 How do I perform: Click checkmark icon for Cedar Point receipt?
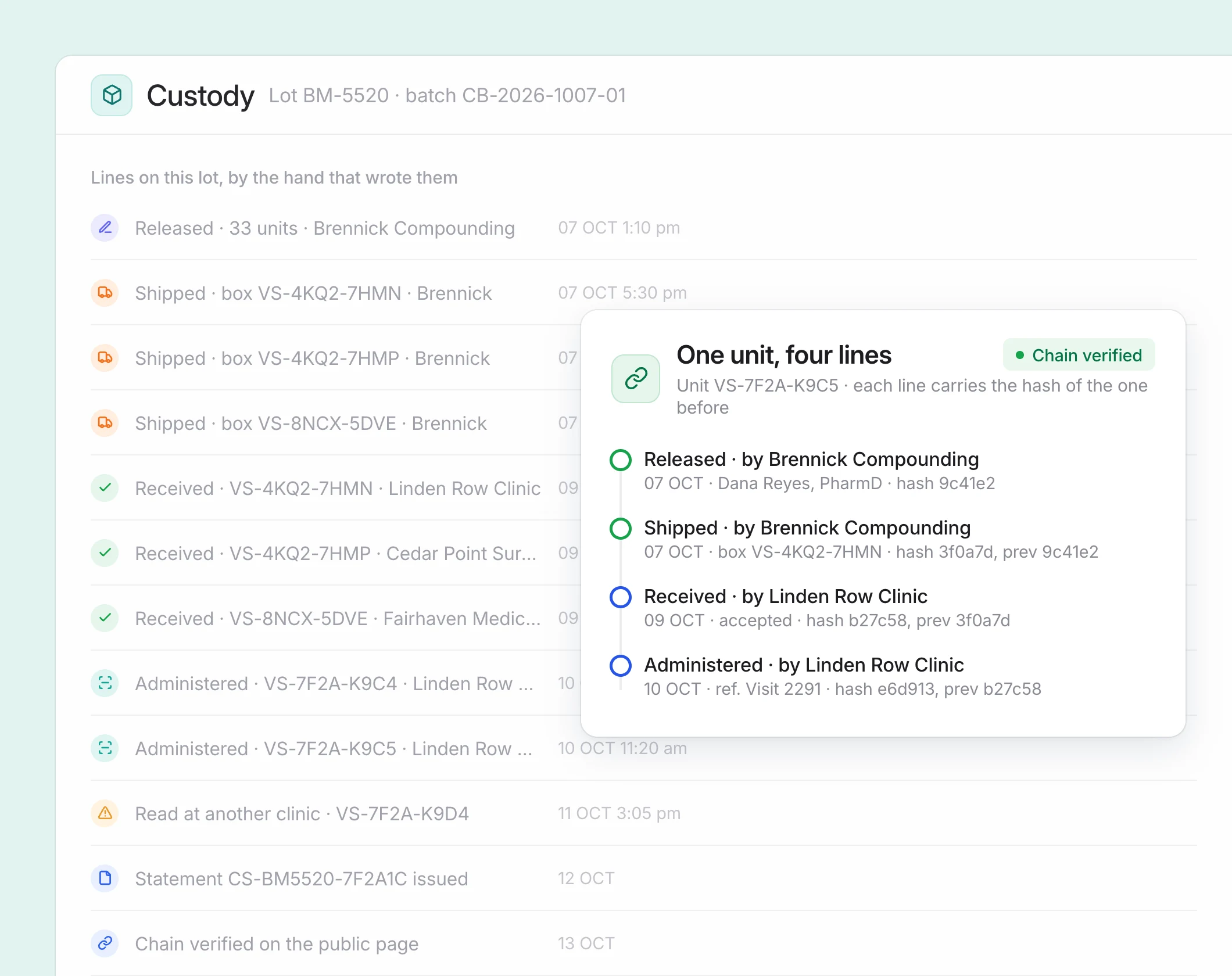105,553
